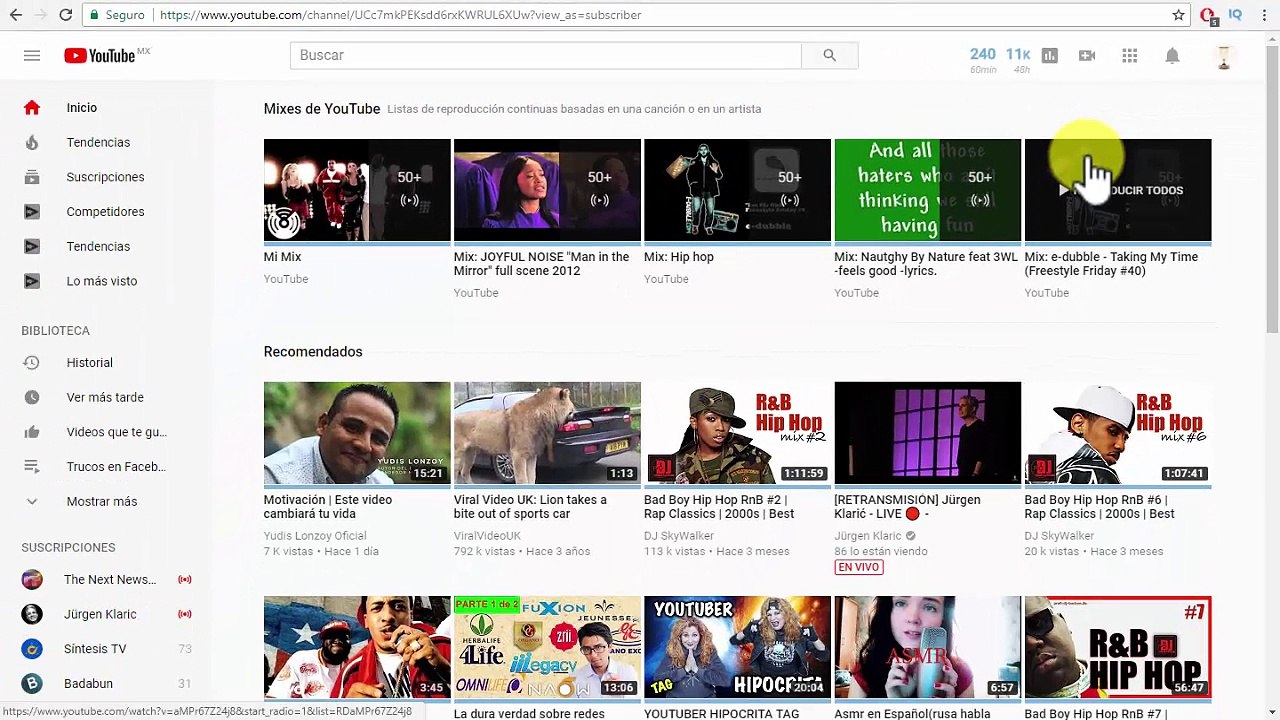Click the 'Mixes de YouTube' heading
Image resolution: width=1280 pixels, height=720 pixels.
322,109
